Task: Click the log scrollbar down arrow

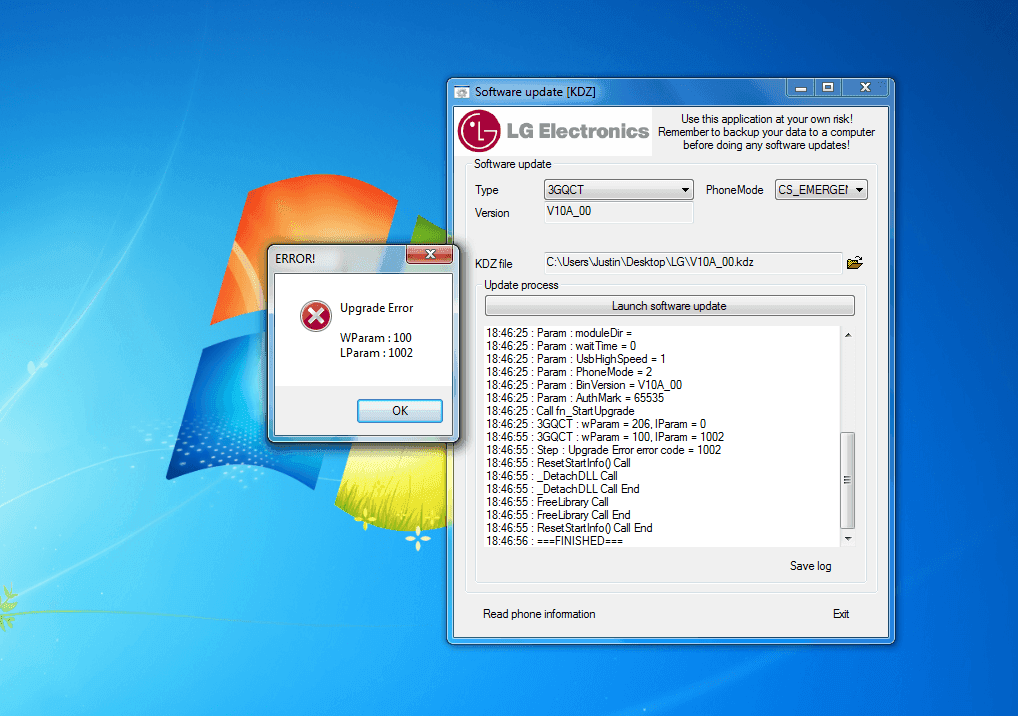Action: (x=848, y=539)
